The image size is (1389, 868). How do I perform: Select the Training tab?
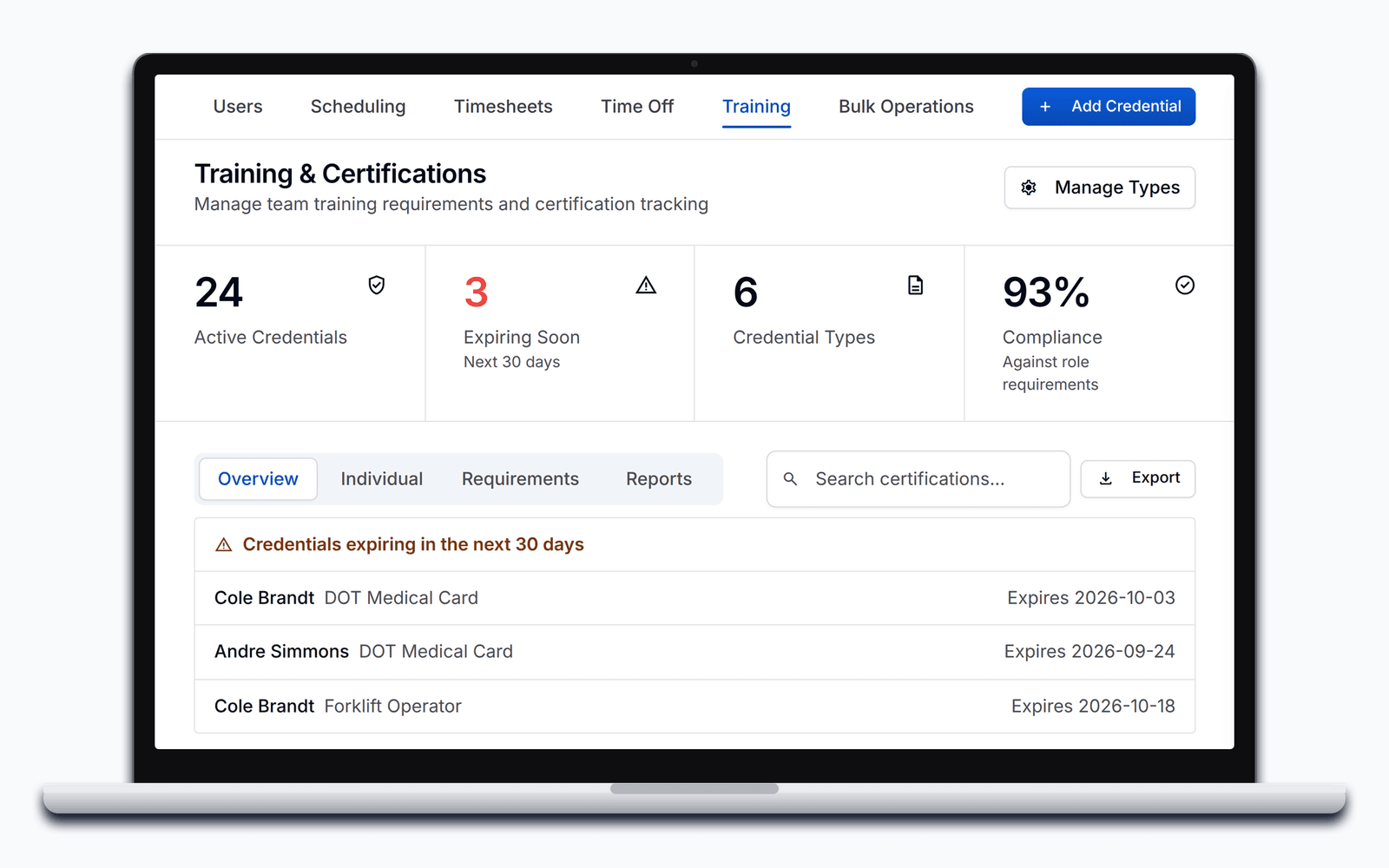pos(756,107)
